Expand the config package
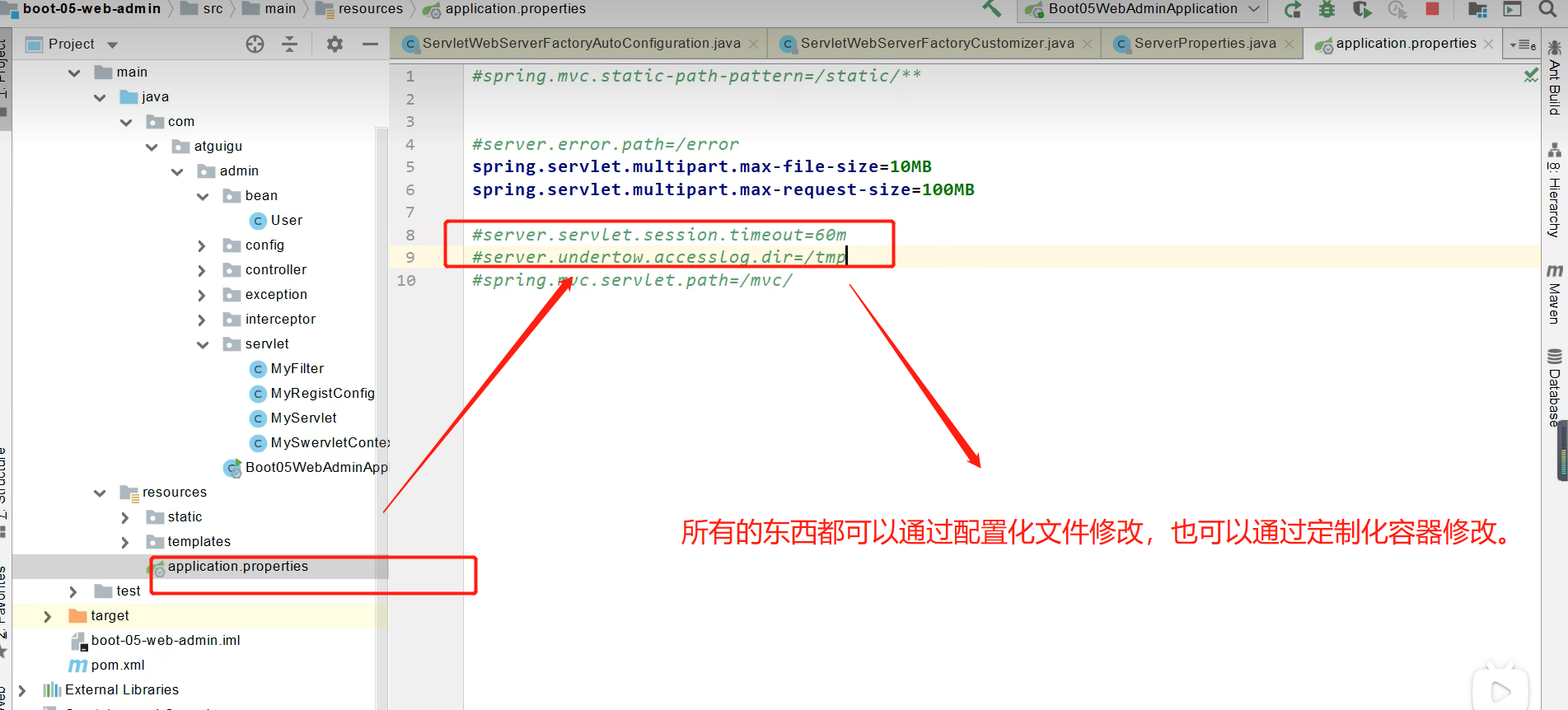Viewport: 1568px width, 710px height. [202, 245]
